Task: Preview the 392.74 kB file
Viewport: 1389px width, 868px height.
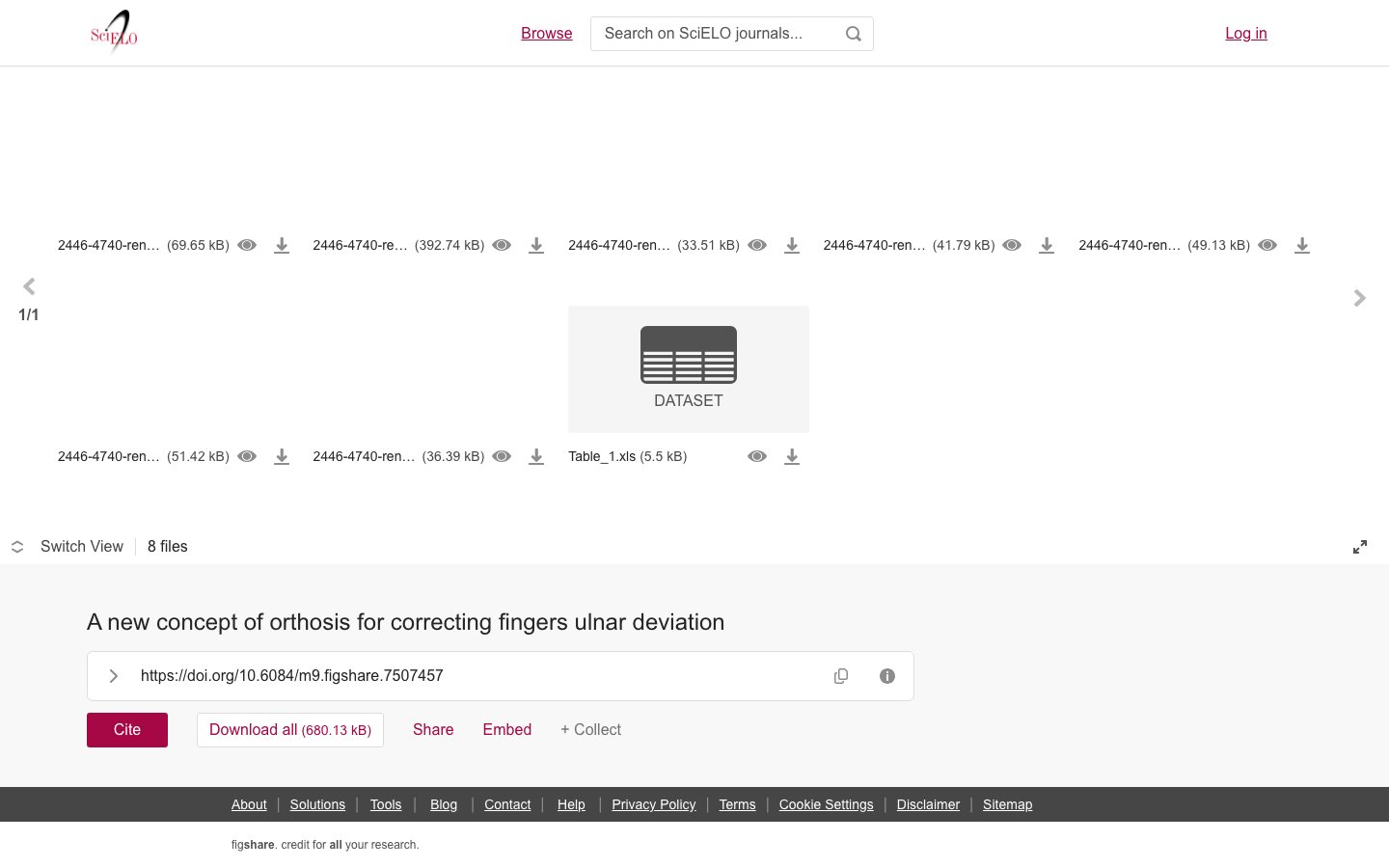Action: [x=502, y=245]
